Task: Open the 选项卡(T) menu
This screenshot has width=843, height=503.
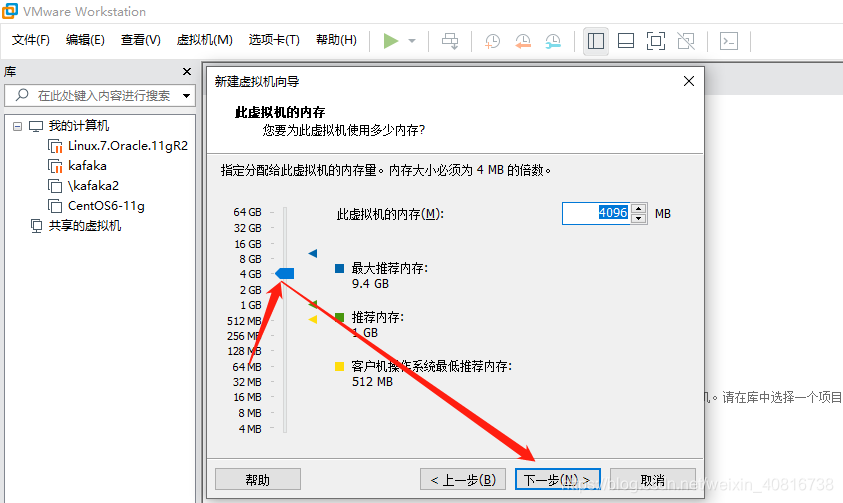Action: pos(274,40)
